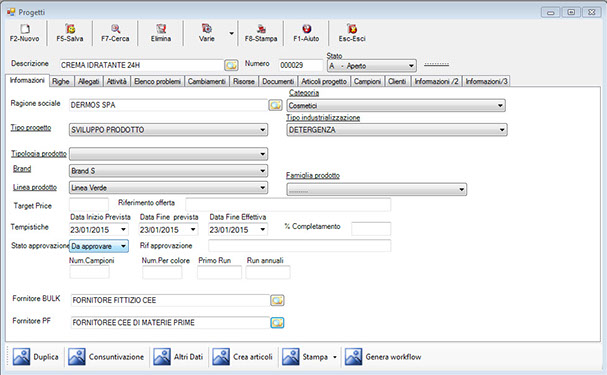
Task: Open search with F7-Cerca icon
Action: pyautogui.click(x=115, y=29)
